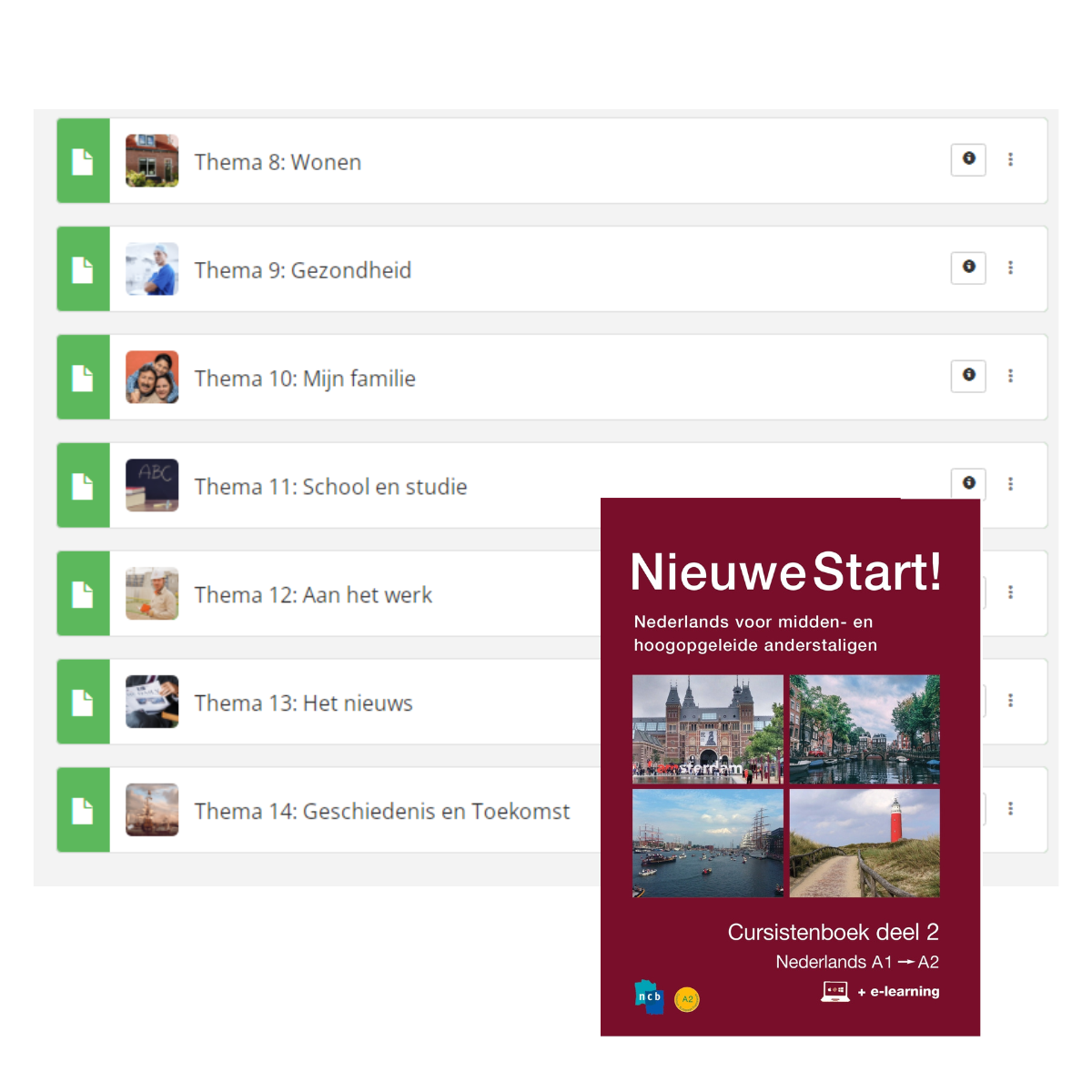Screen dimensions: 1092x1092
Task: Click the Nieuwe Start! book title
Action: tap(786, 572)
